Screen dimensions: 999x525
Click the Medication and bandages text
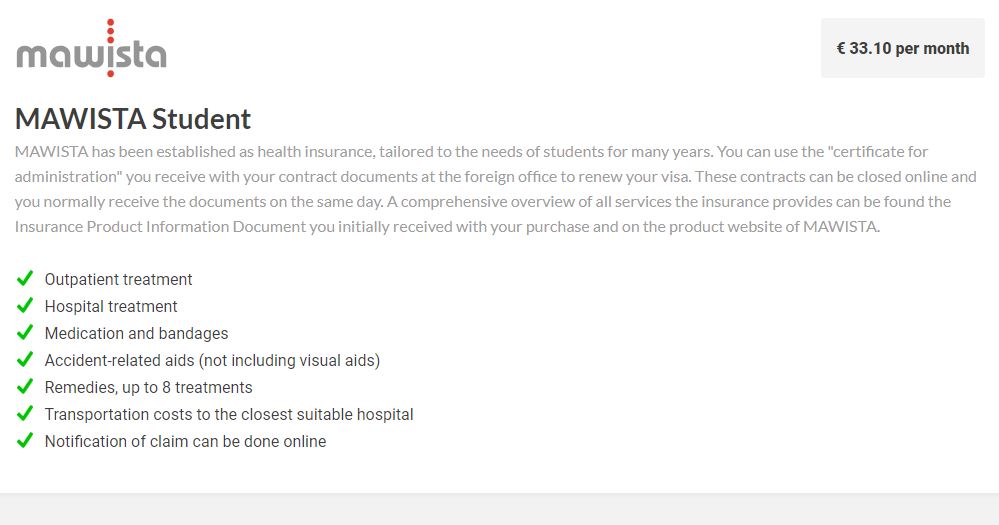pos(136,333)
